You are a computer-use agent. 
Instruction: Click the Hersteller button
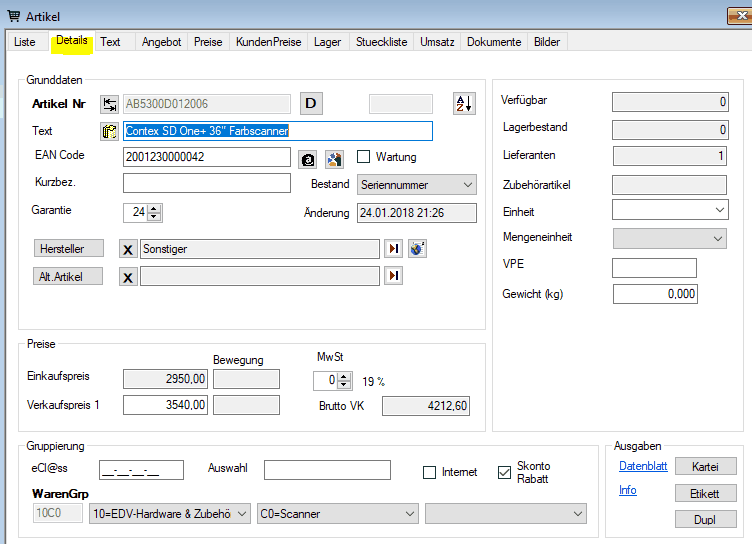coord(69,248)
